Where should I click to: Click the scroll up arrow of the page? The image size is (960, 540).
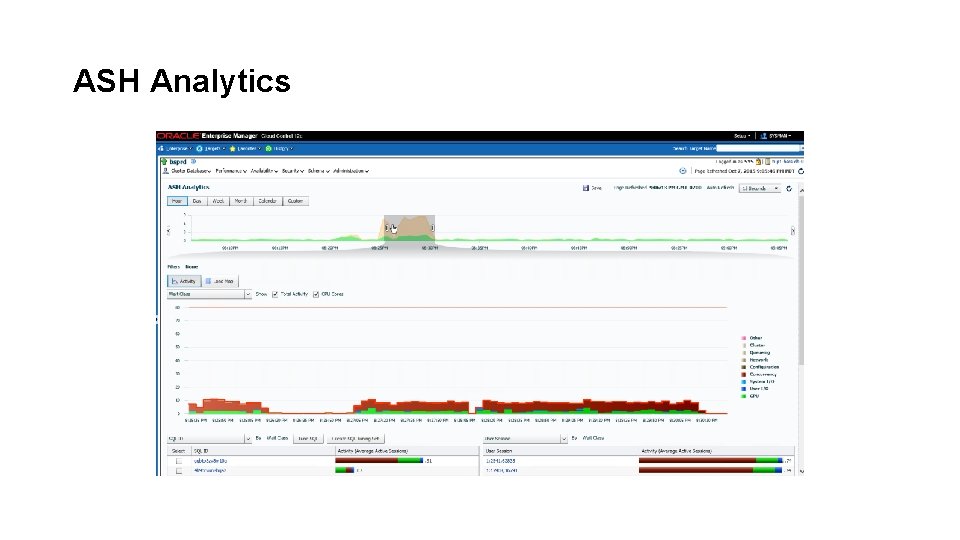[801, 190]
